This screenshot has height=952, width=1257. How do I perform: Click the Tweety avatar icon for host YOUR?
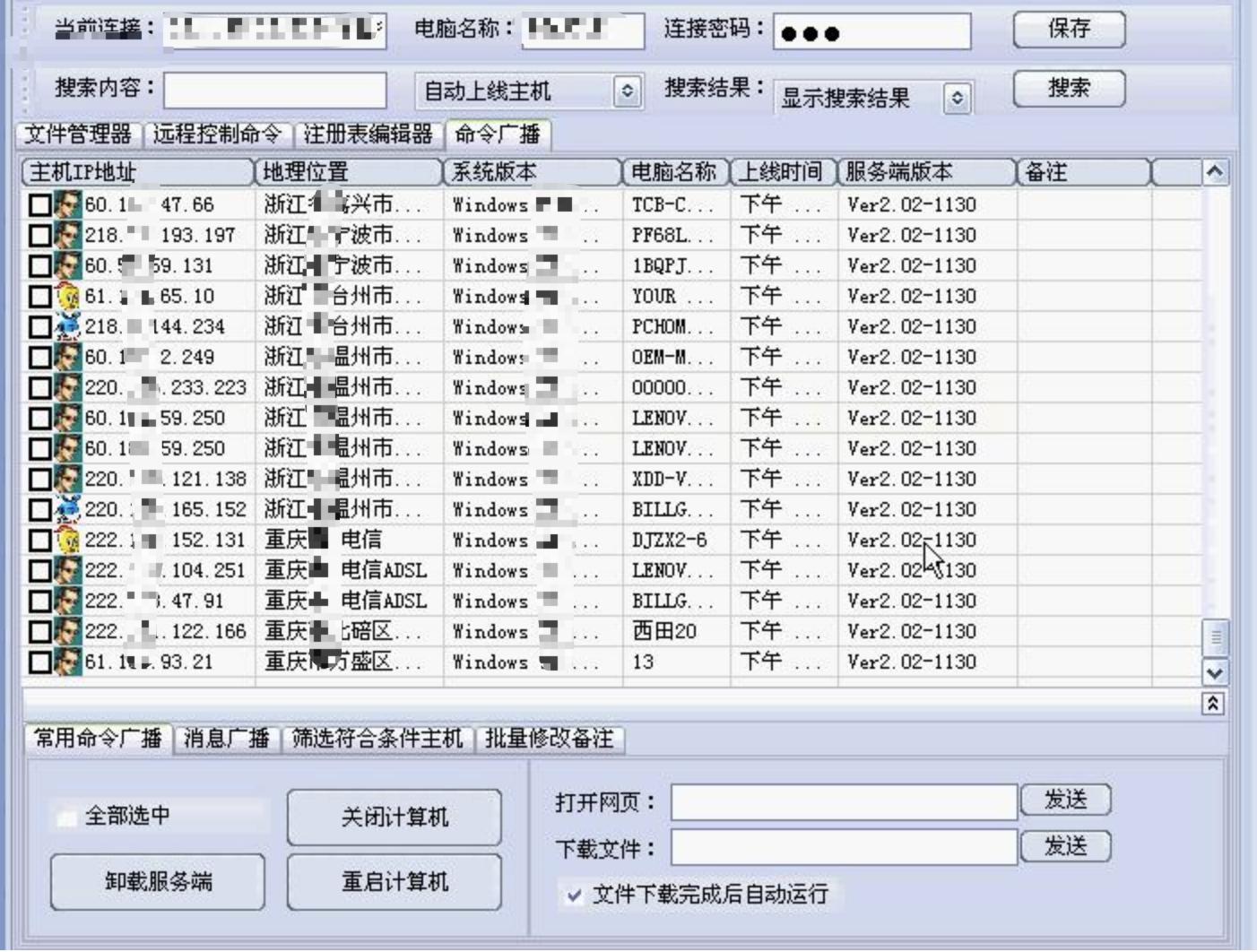[x=67, y=296]
